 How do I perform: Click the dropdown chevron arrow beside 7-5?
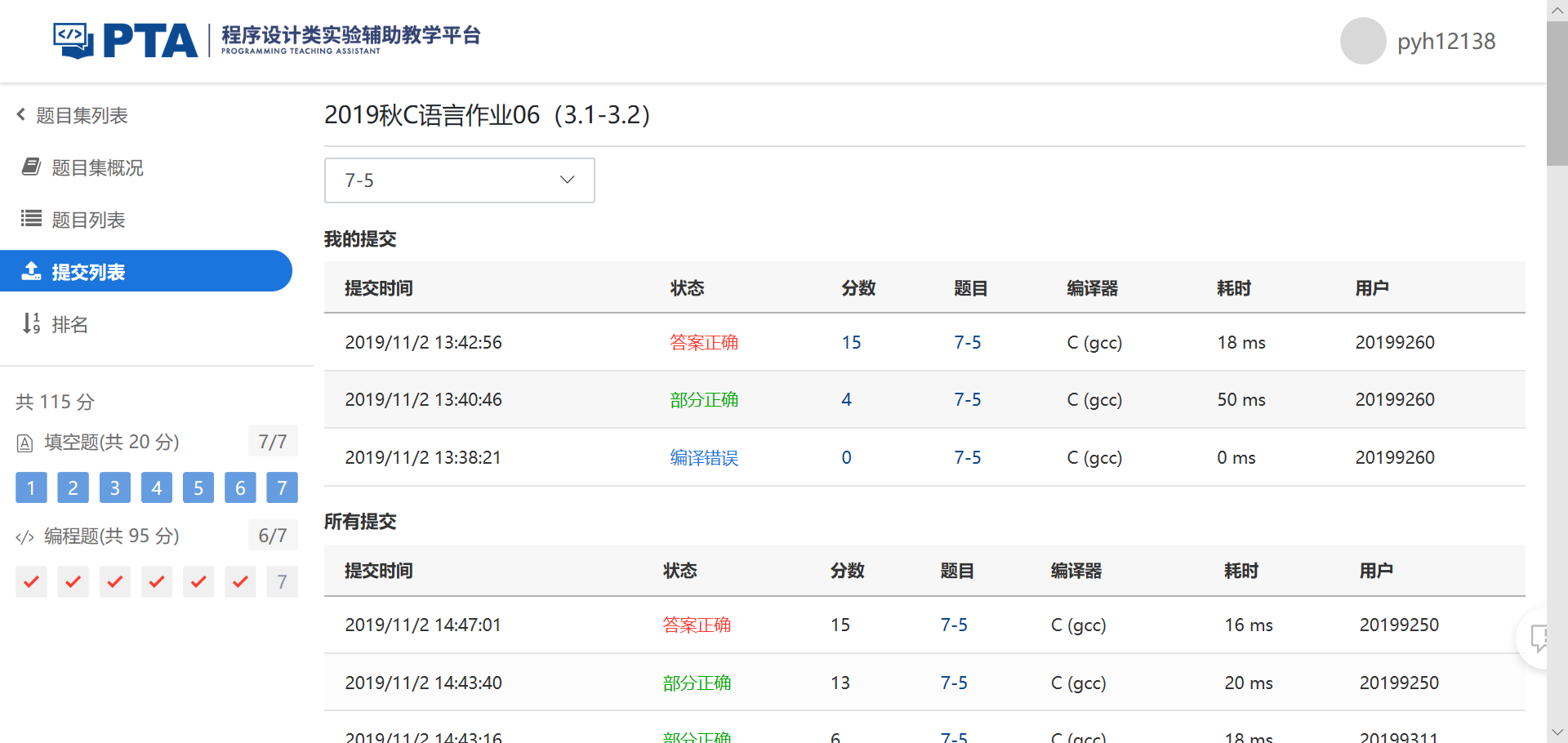pyautogui.click(x=567, y=180)
